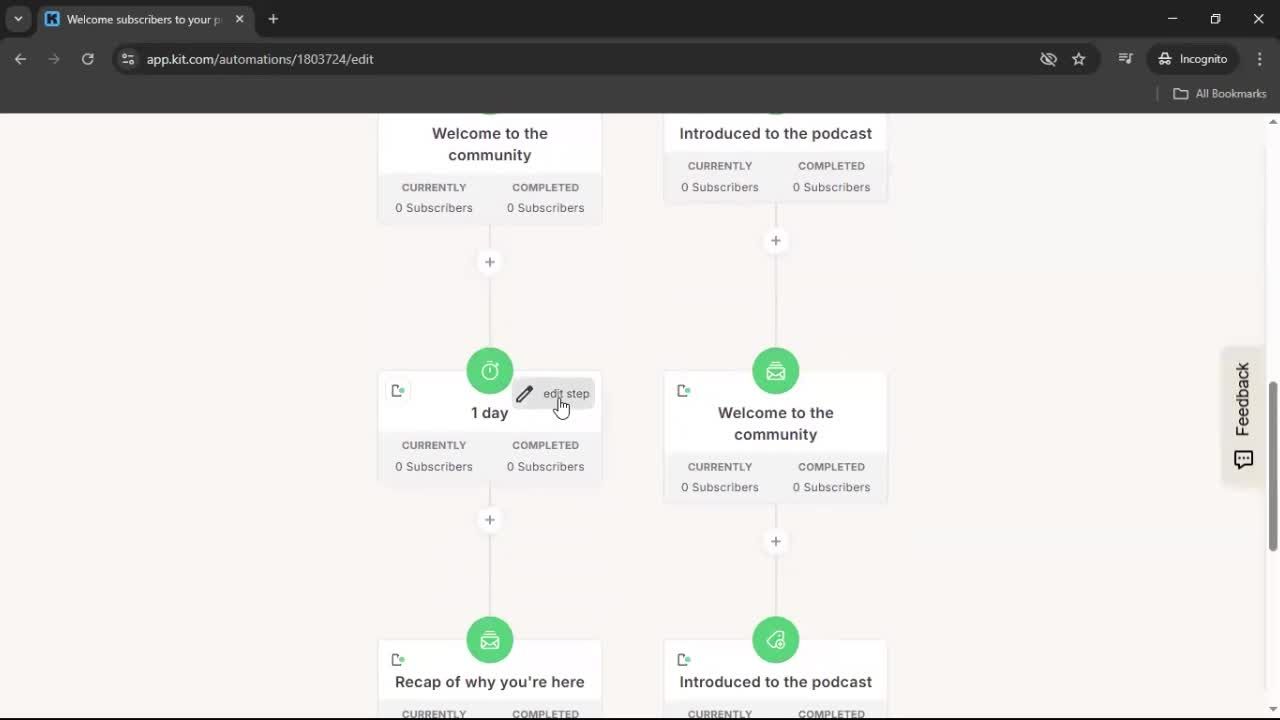Click the tag icon on Introduced to the podcast step
1280x720 pixels.
coord(775,639)
